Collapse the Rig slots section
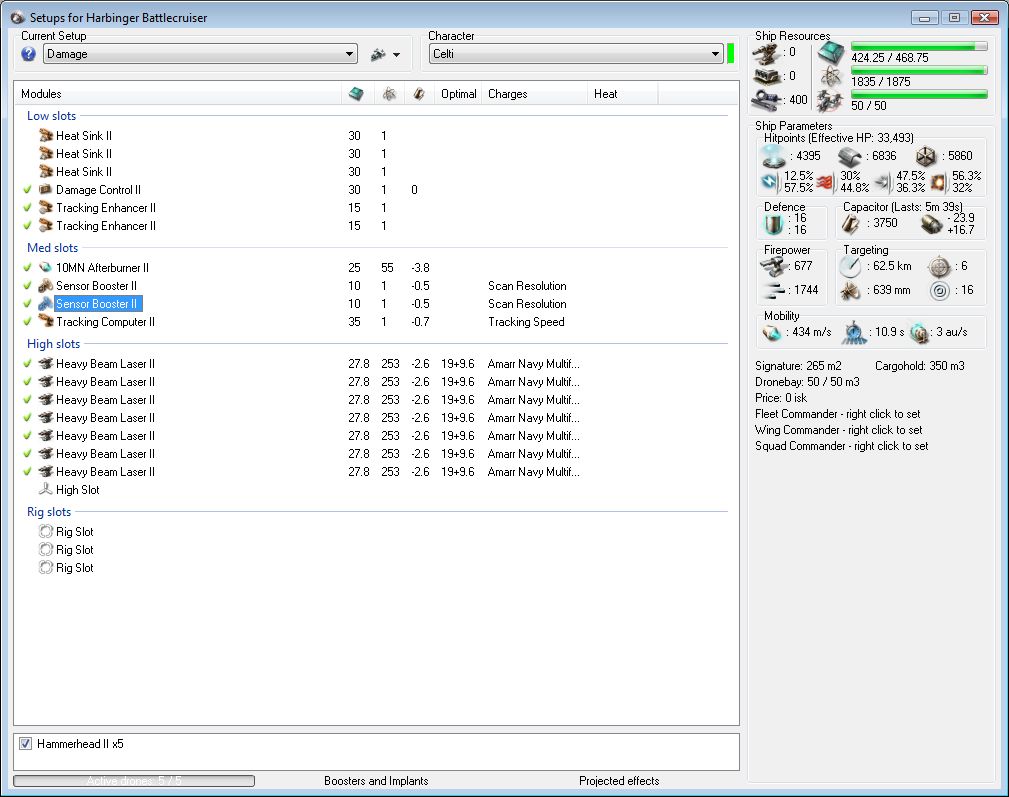The width and height of the screenshot is (1009, 797). pyautogui.click(x=49, y=511)
